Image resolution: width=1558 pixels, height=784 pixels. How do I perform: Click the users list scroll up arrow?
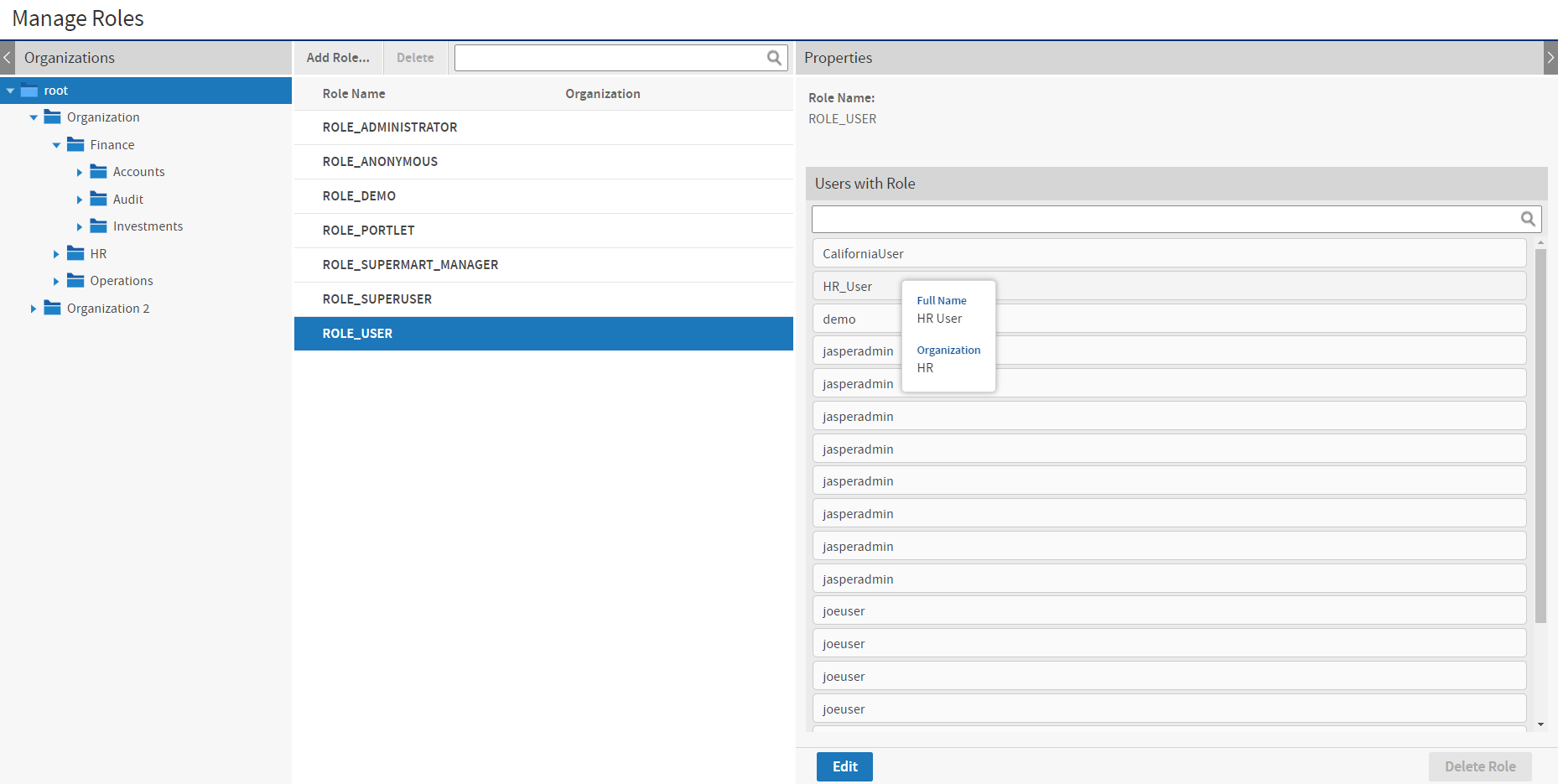click(1540, 242)
